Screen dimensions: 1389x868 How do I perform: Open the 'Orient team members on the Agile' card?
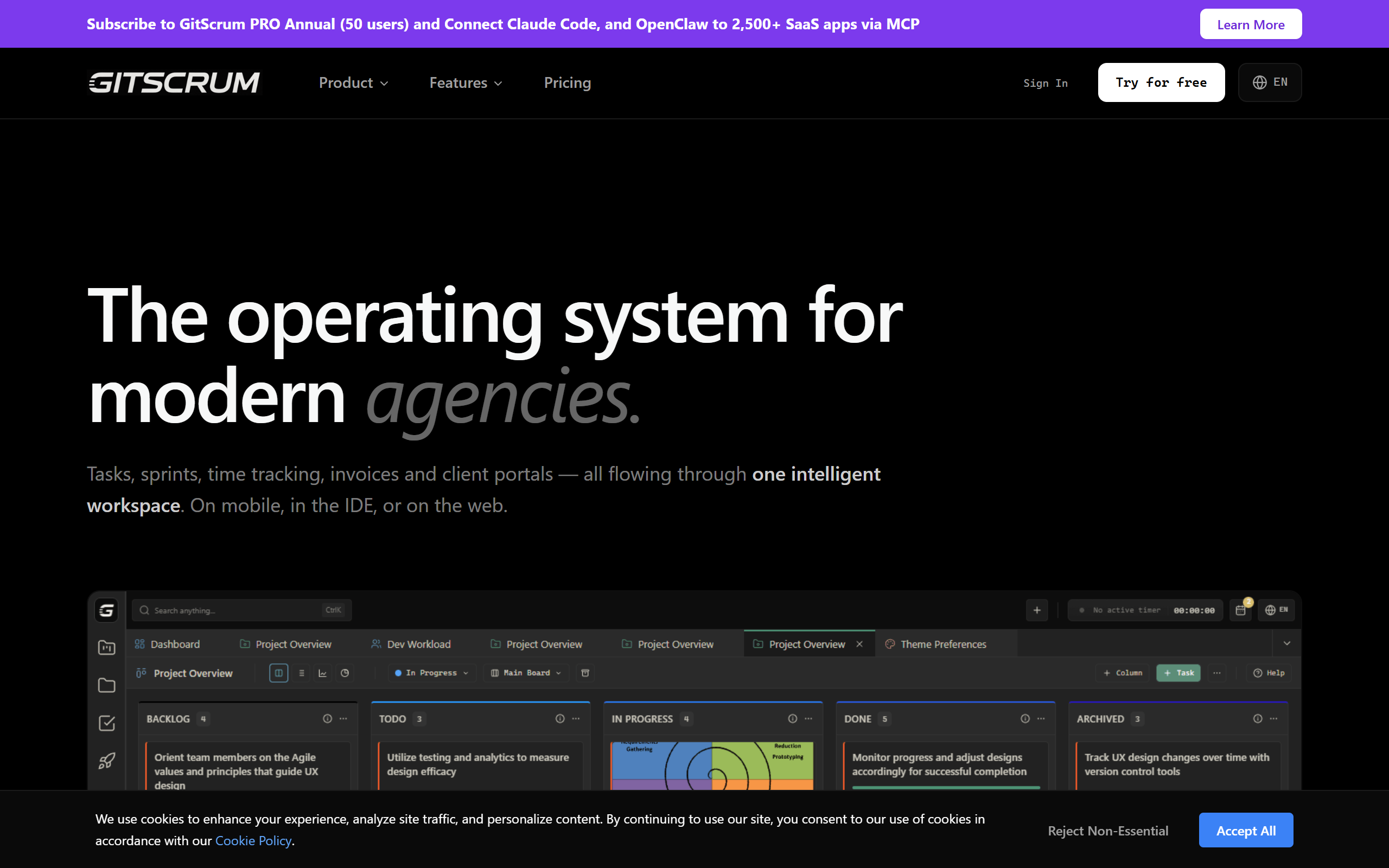pyautogui.click(x=248, y=767)
